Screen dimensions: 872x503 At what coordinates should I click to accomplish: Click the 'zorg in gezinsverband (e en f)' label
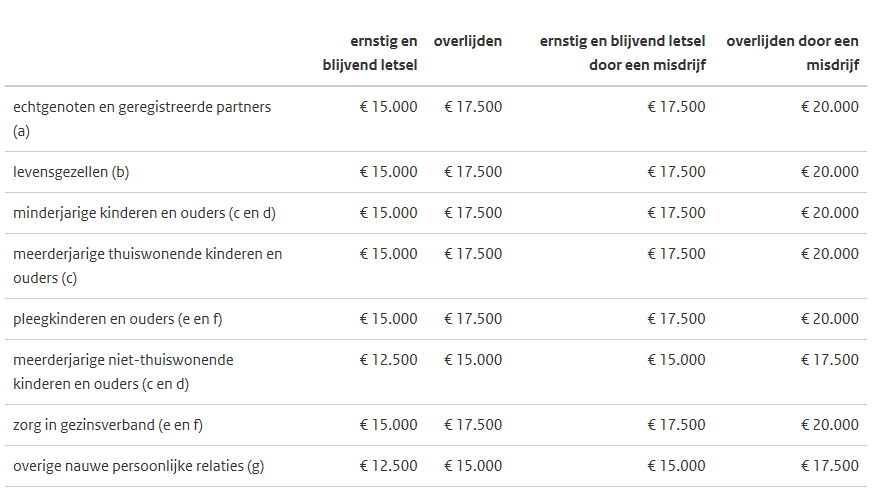[108, 425]
